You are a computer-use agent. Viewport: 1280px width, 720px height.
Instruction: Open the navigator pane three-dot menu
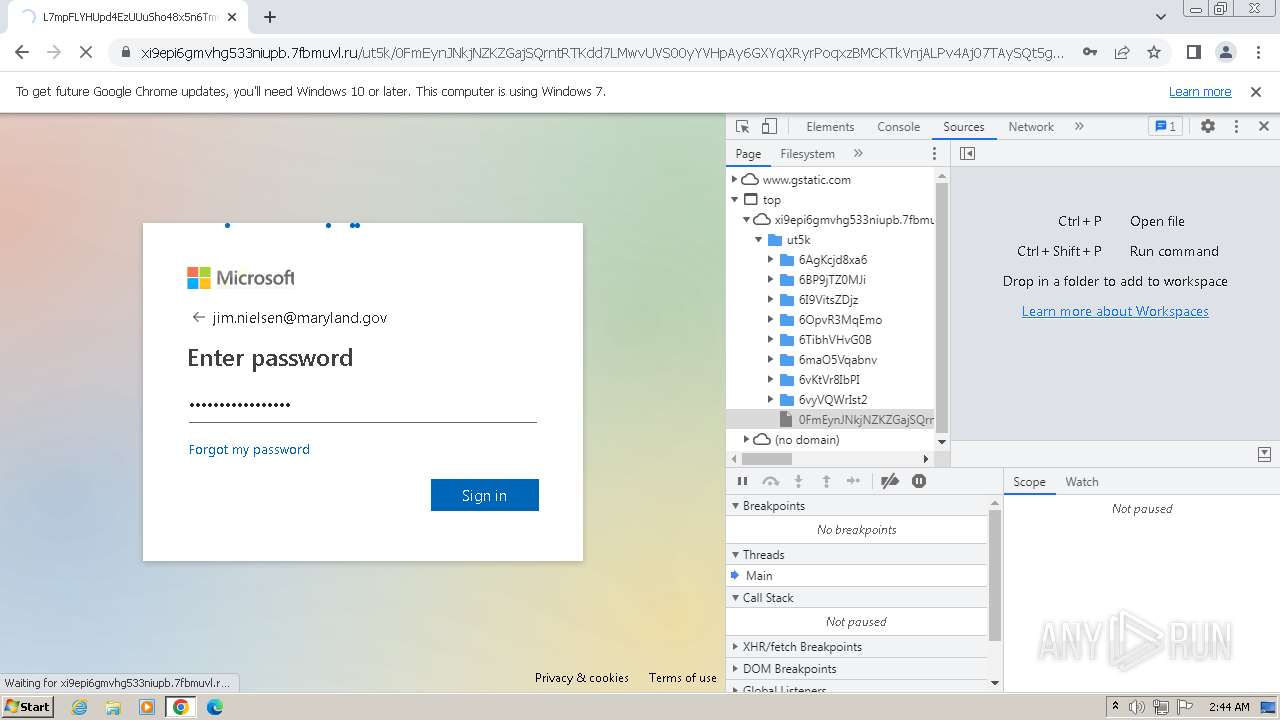click(935, 154)
